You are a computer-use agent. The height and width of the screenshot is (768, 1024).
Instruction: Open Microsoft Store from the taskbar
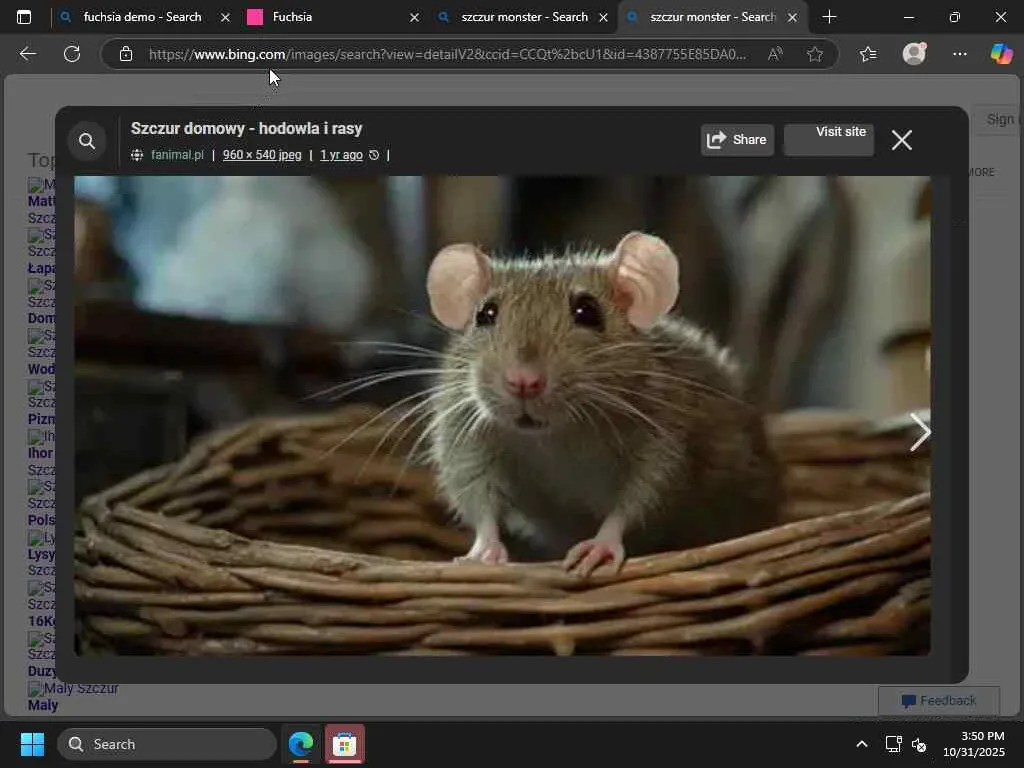coord(344,744)
